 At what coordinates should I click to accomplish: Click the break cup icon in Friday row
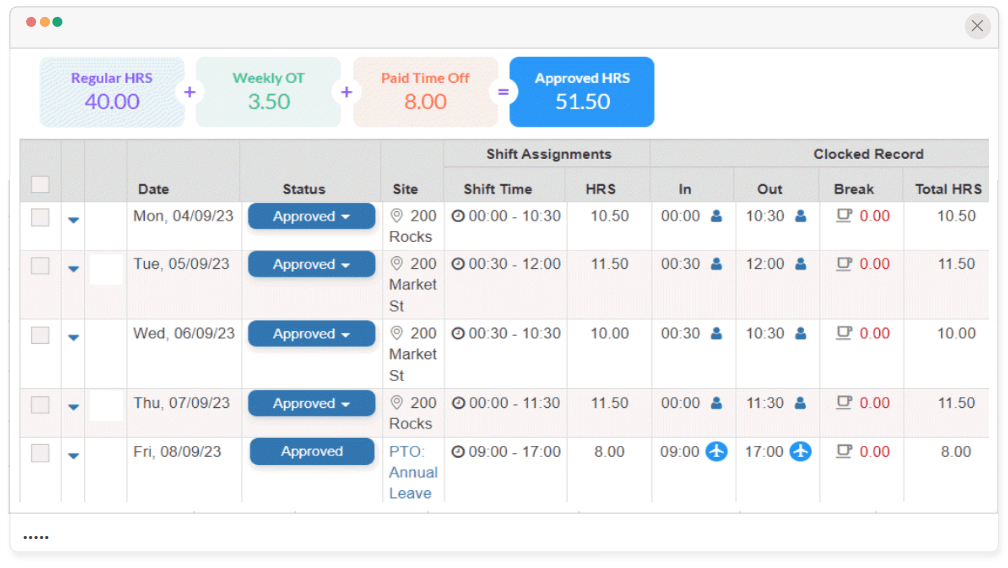pyautogui.click(x=843, y=451)
